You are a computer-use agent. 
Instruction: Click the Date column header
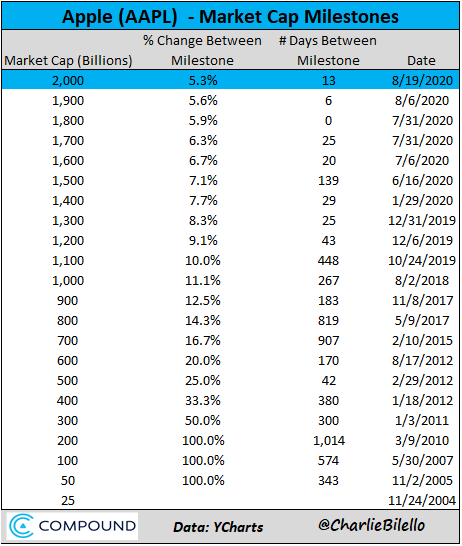(421, 61)
